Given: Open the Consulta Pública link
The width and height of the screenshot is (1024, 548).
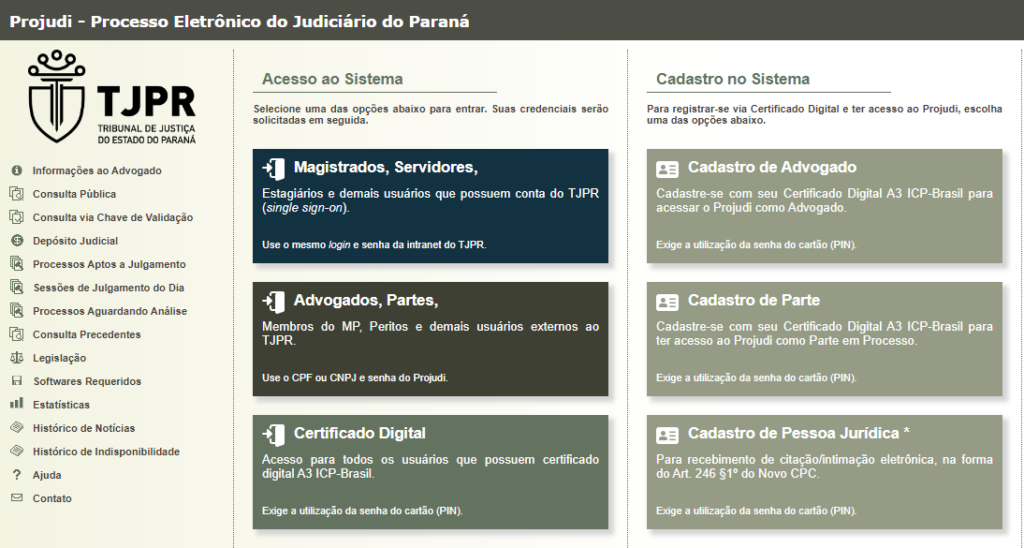Looking at the screenshot, I should (x=74, y=194).
